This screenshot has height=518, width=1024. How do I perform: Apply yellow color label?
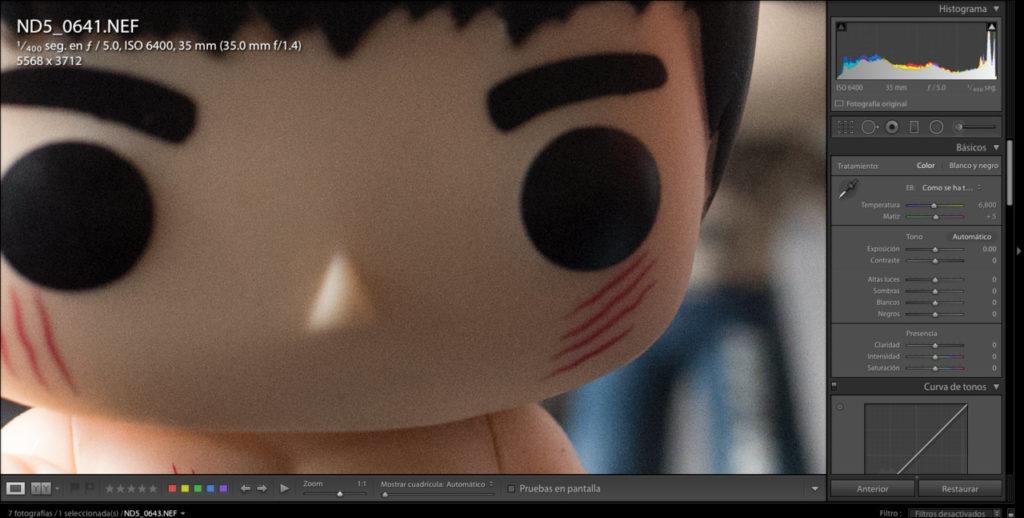(x=185, y=489)
